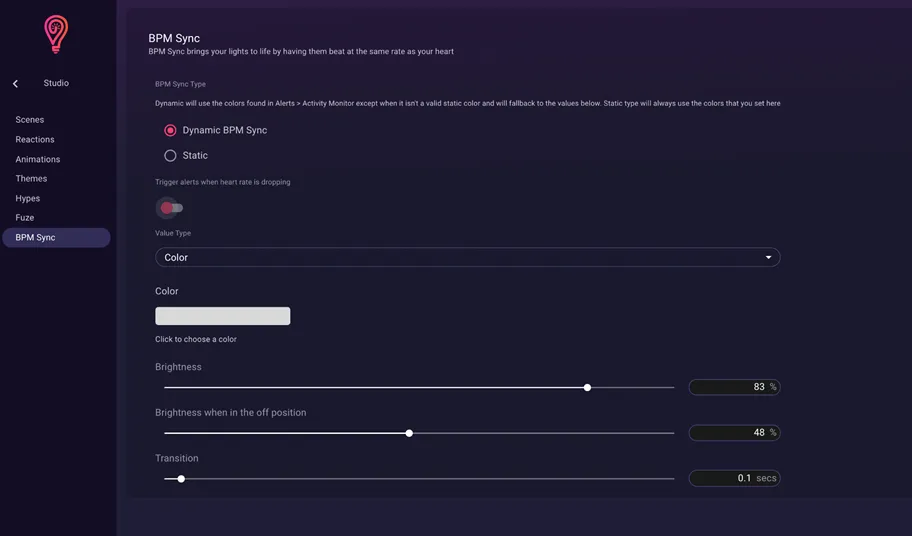Click the Brightness 83 percent field

735,387
